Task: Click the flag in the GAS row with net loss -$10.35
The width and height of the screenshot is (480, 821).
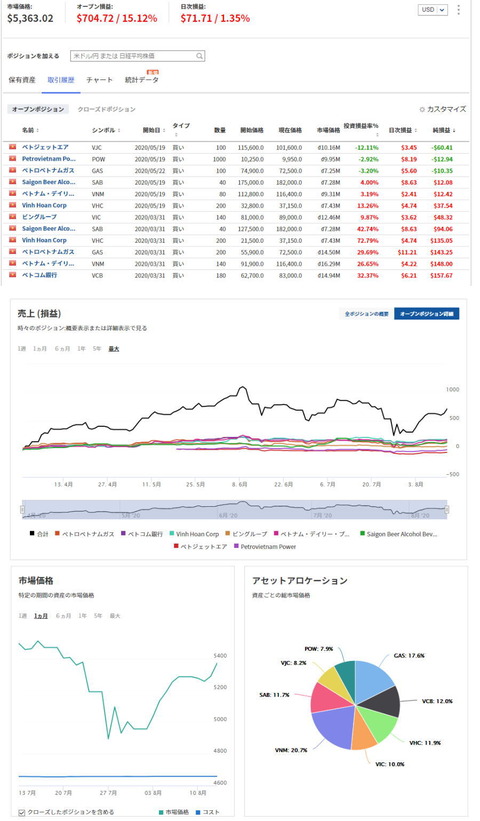Action: pyautogui.click(x=13, y=171)
